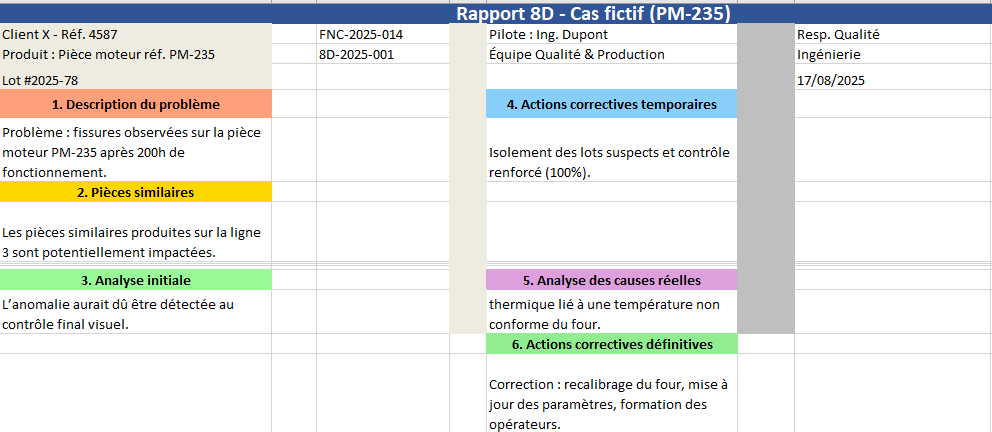
Task: Select the 'Isolement des lots suspects' cell
Action: point(610,162)
